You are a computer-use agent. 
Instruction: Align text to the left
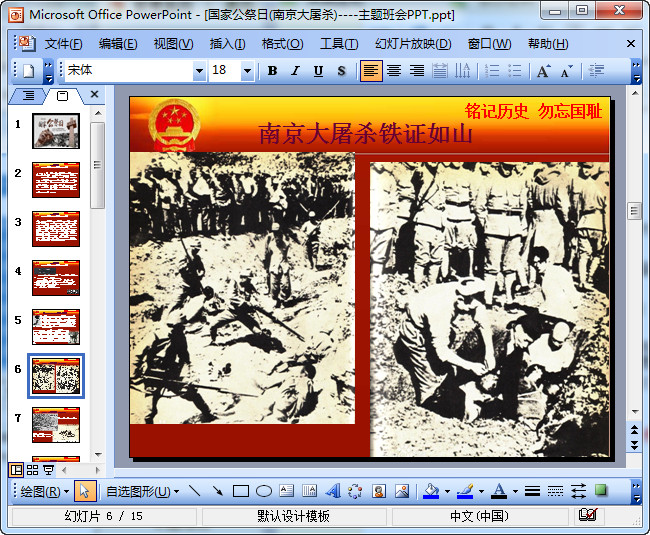pos(371,71)
